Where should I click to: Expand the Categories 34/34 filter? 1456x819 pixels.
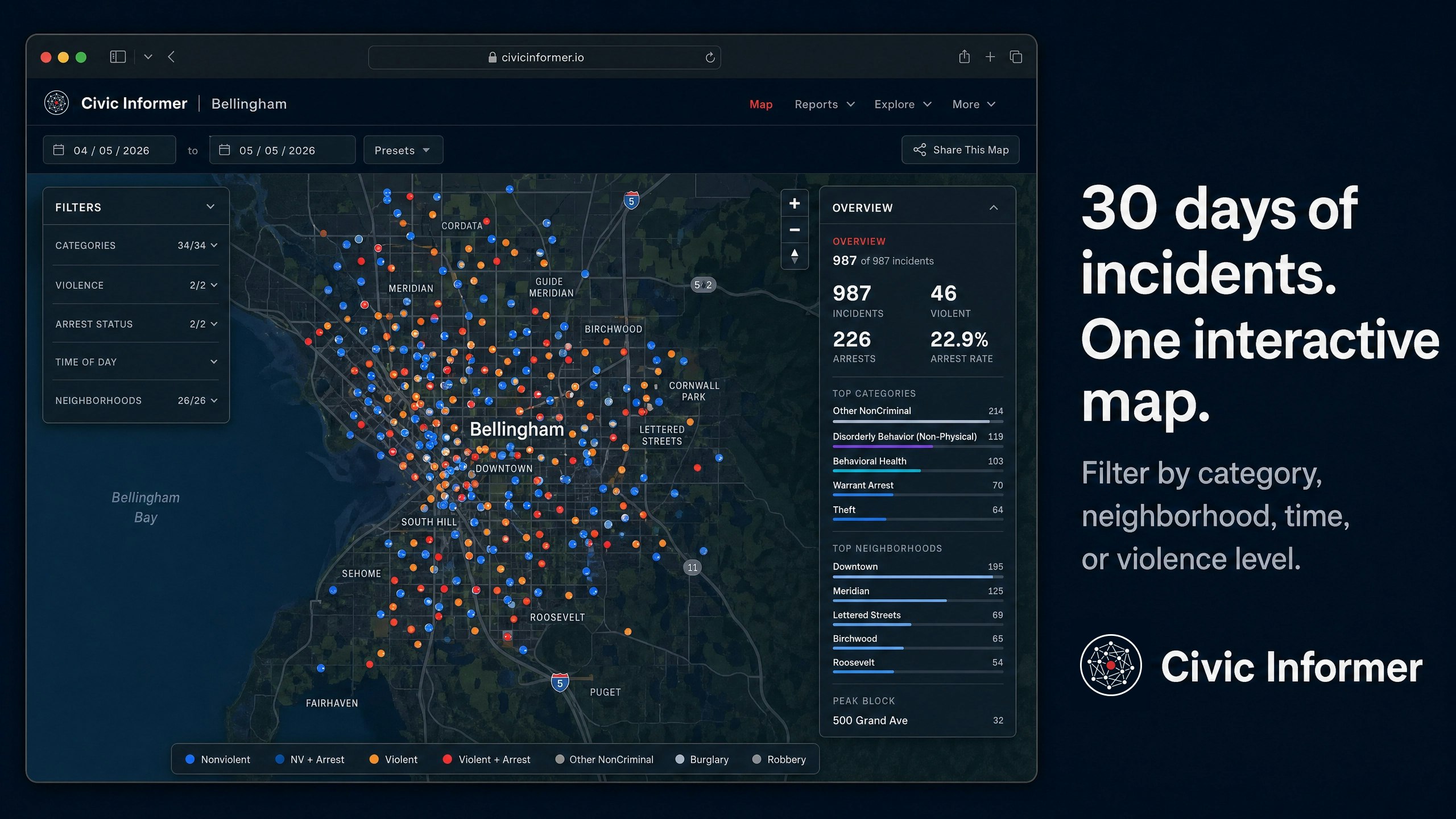pyautogui.click(x=136, y=245)
